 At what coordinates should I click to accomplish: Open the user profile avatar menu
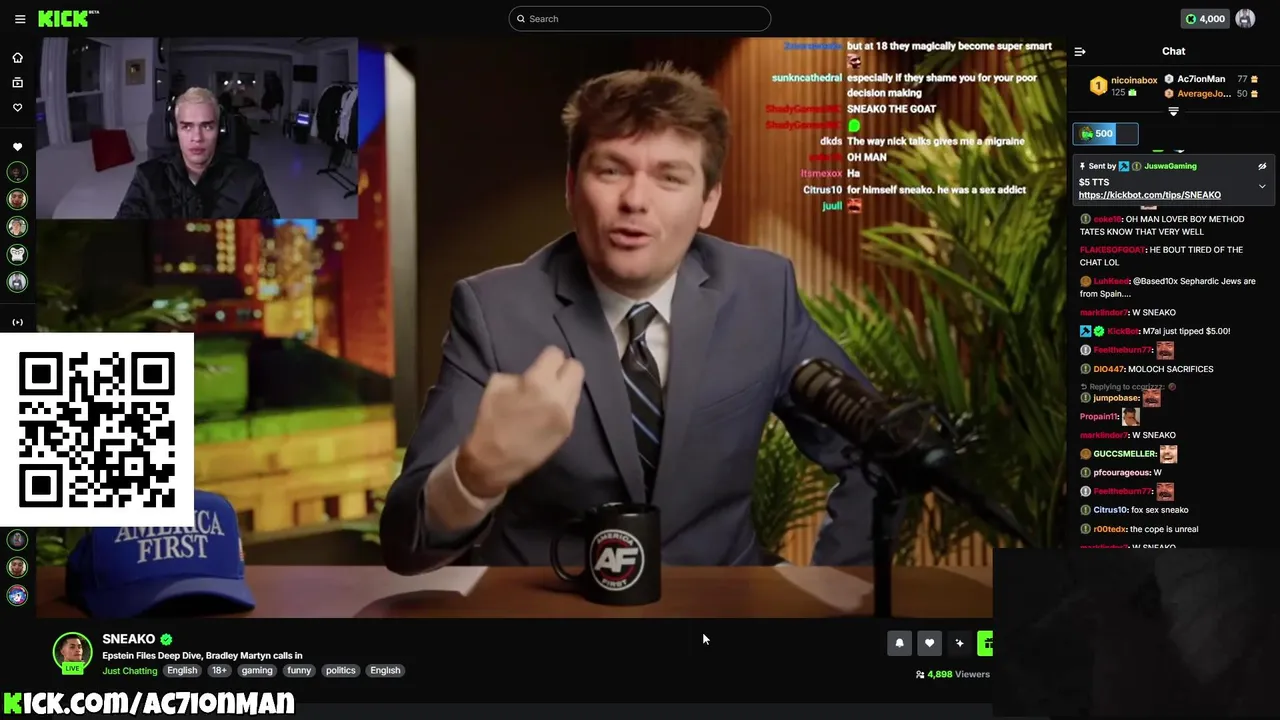point(1245,19)
